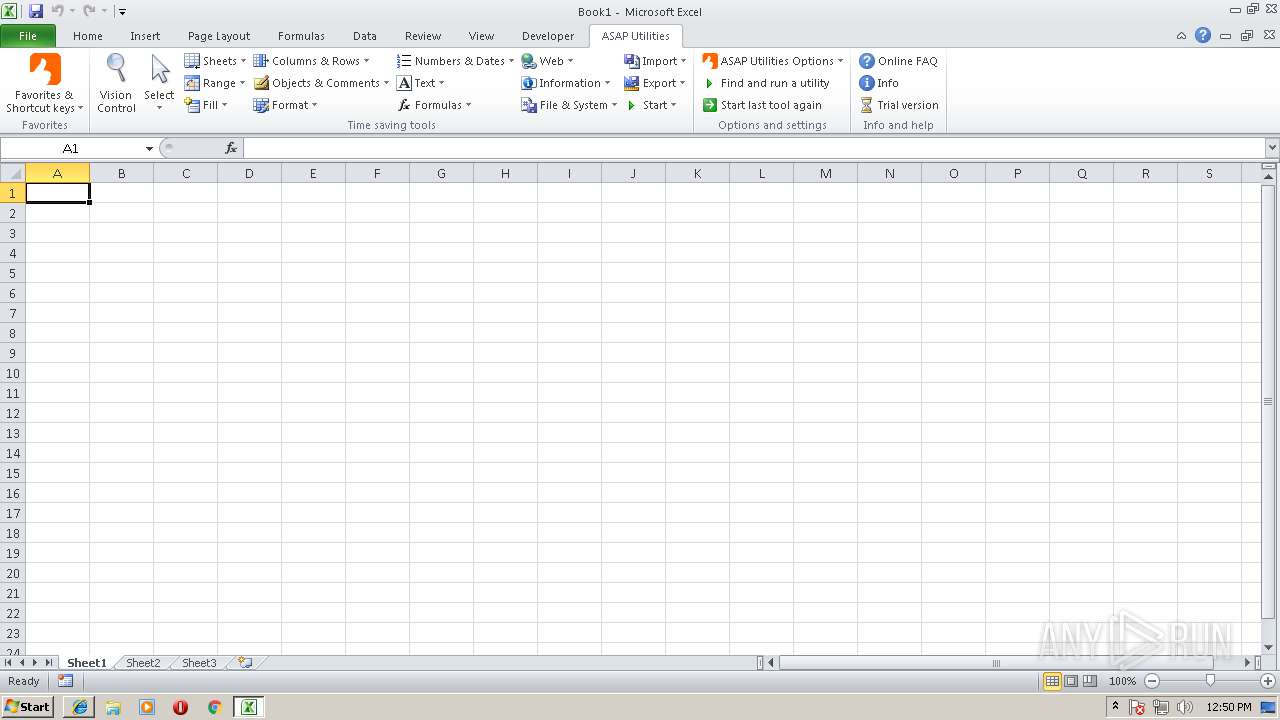Expand the formula bar

1271,148
